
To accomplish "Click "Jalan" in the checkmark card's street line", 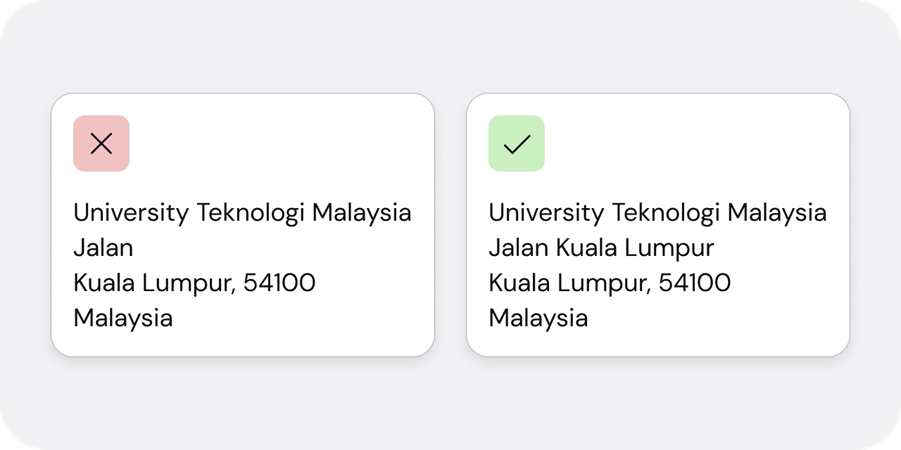I will tap(518, 248).
